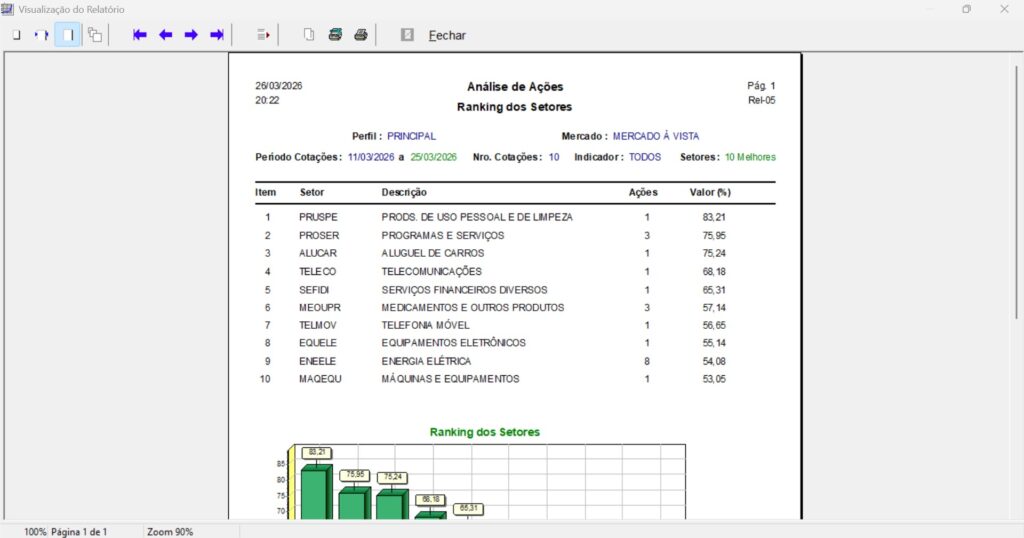Select the fit page width icon

42,35
